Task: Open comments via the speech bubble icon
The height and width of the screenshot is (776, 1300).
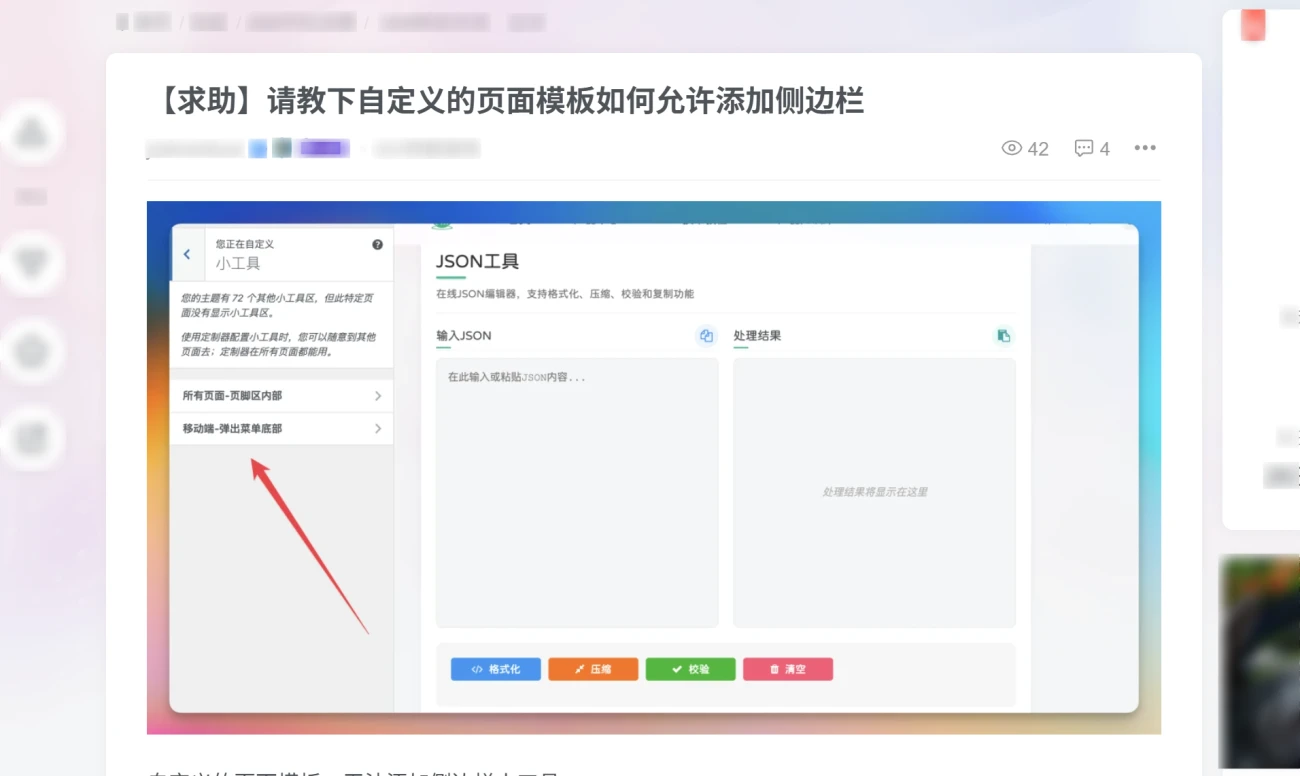Action: point(1083,148)
